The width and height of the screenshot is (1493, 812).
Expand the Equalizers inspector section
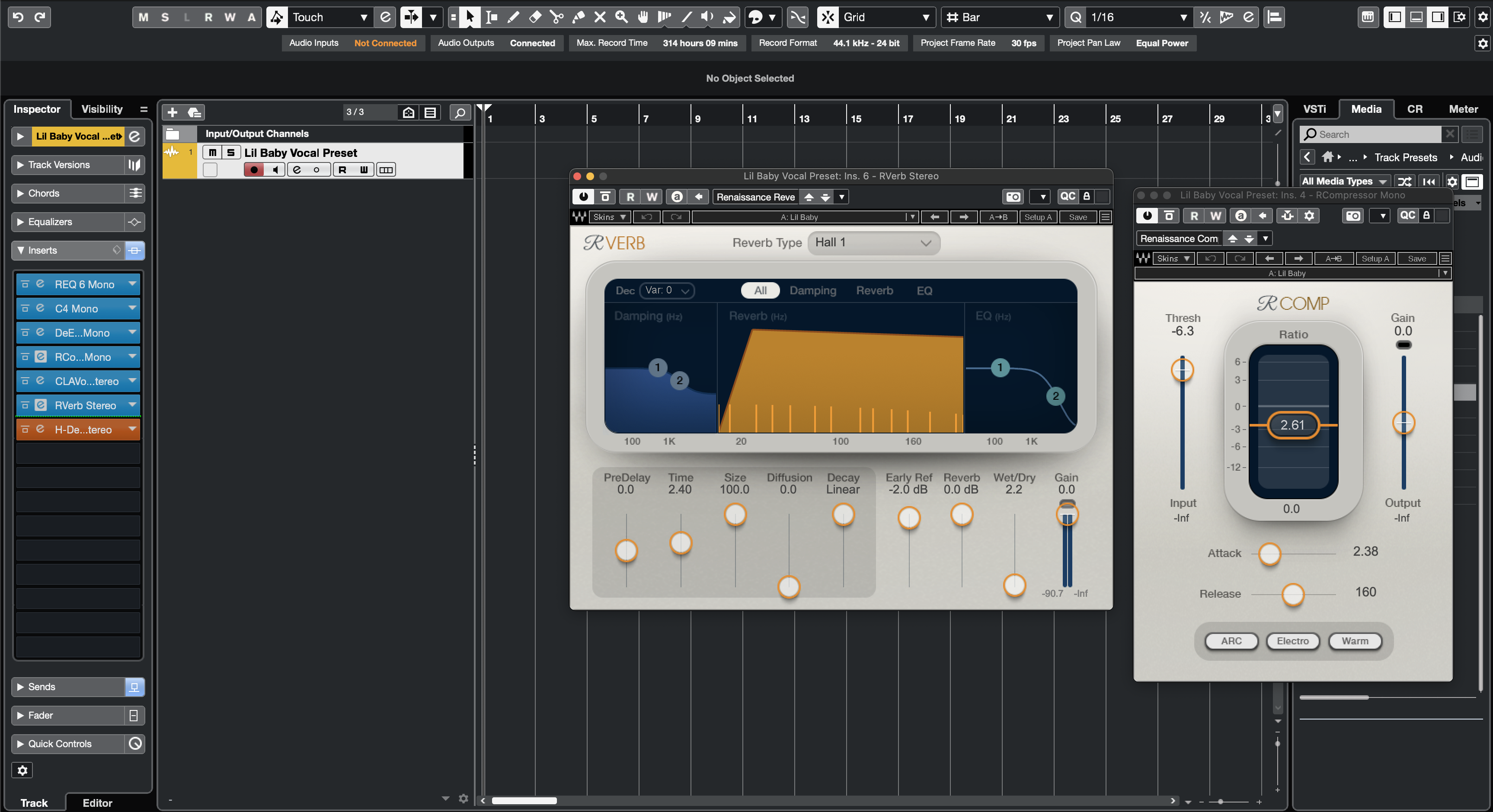(x=51, y=222)
